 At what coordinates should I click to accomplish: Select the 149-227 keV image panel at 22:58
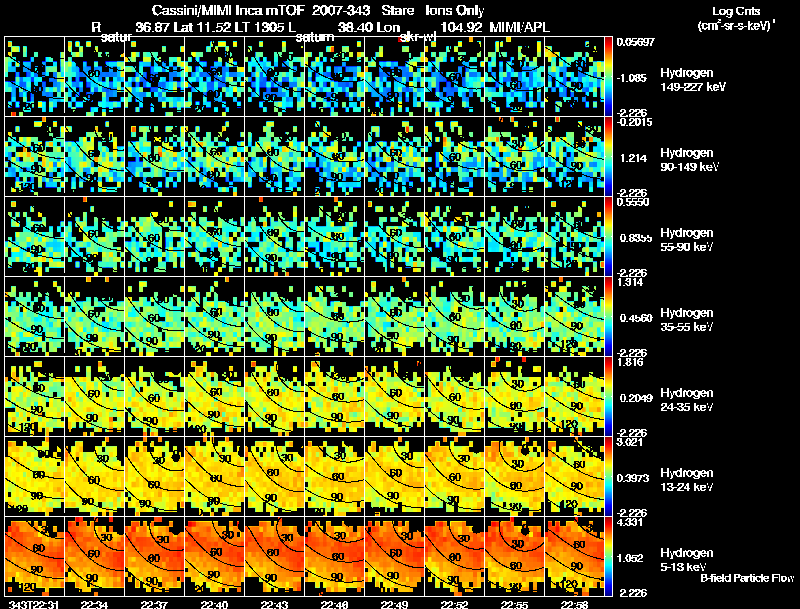[x=574, y=76]
